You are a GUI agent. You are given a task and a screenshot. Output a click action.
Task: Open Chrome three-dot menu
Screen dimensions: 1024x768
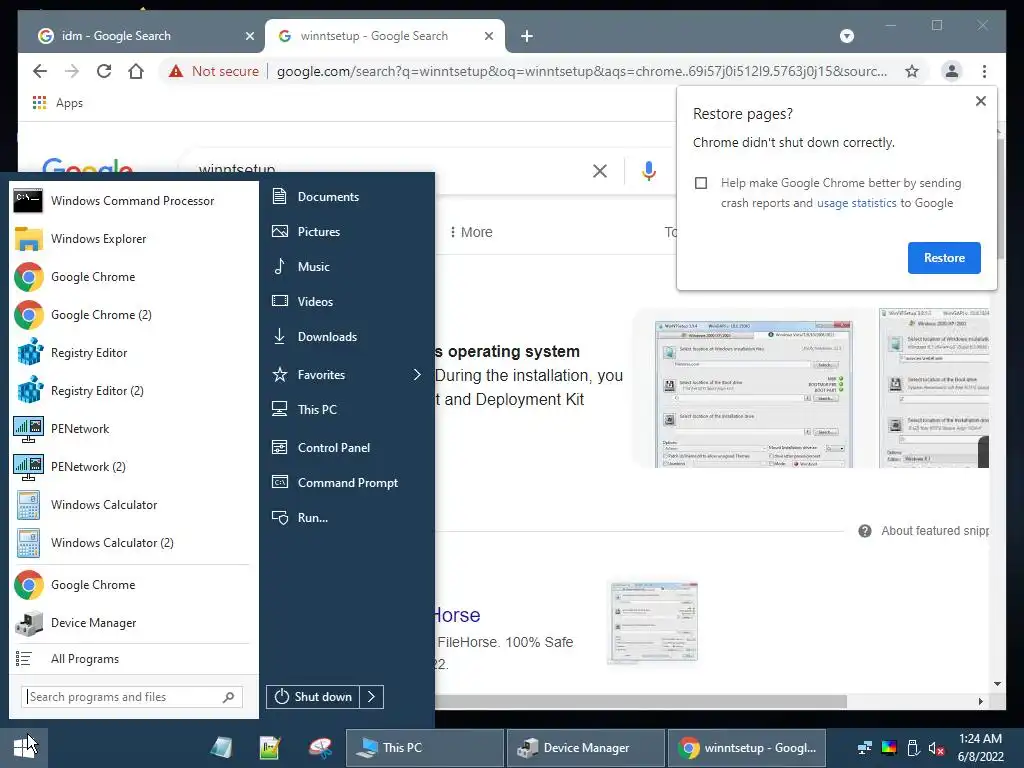click(984, 71)
